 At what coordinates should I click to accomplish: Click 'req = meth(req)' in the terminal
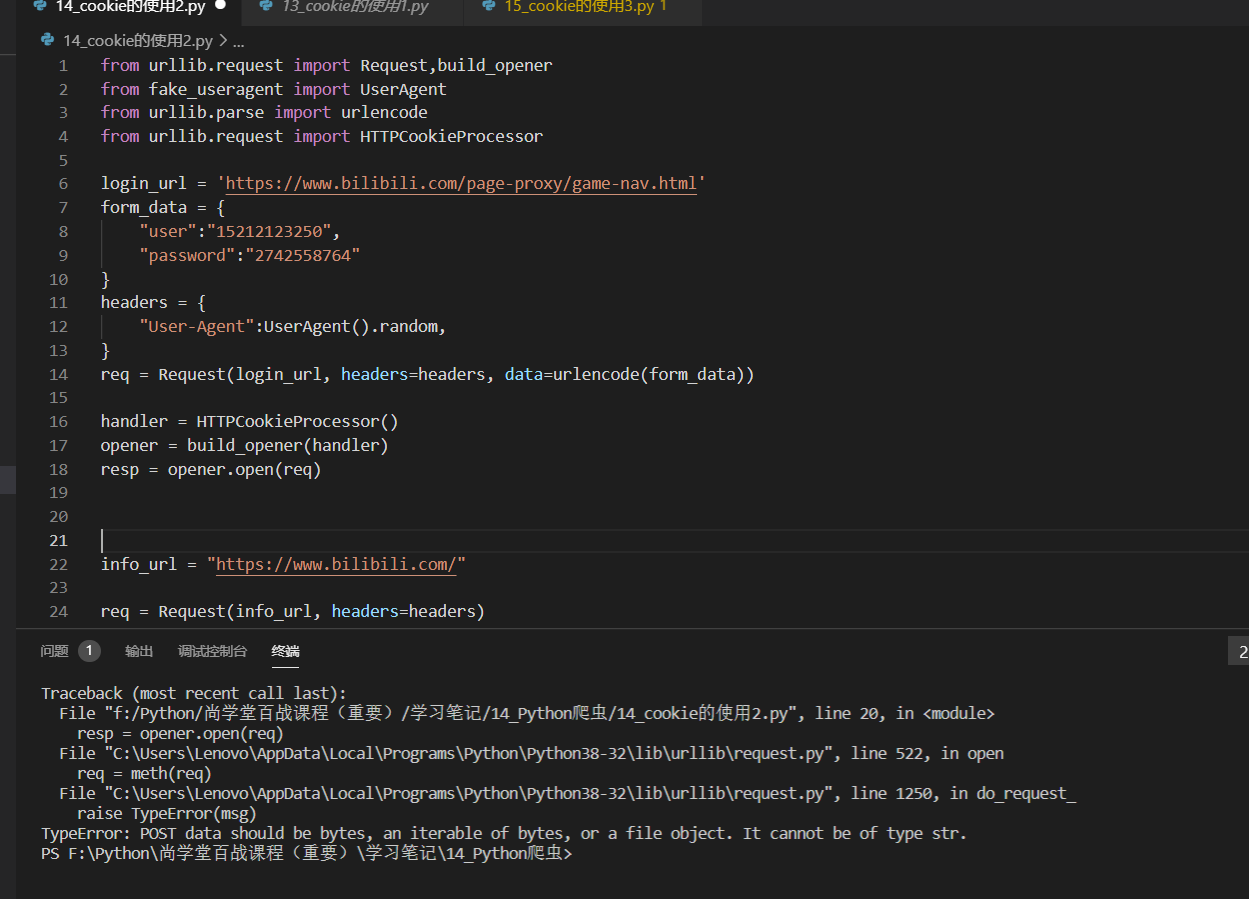(x=144, y=774)
